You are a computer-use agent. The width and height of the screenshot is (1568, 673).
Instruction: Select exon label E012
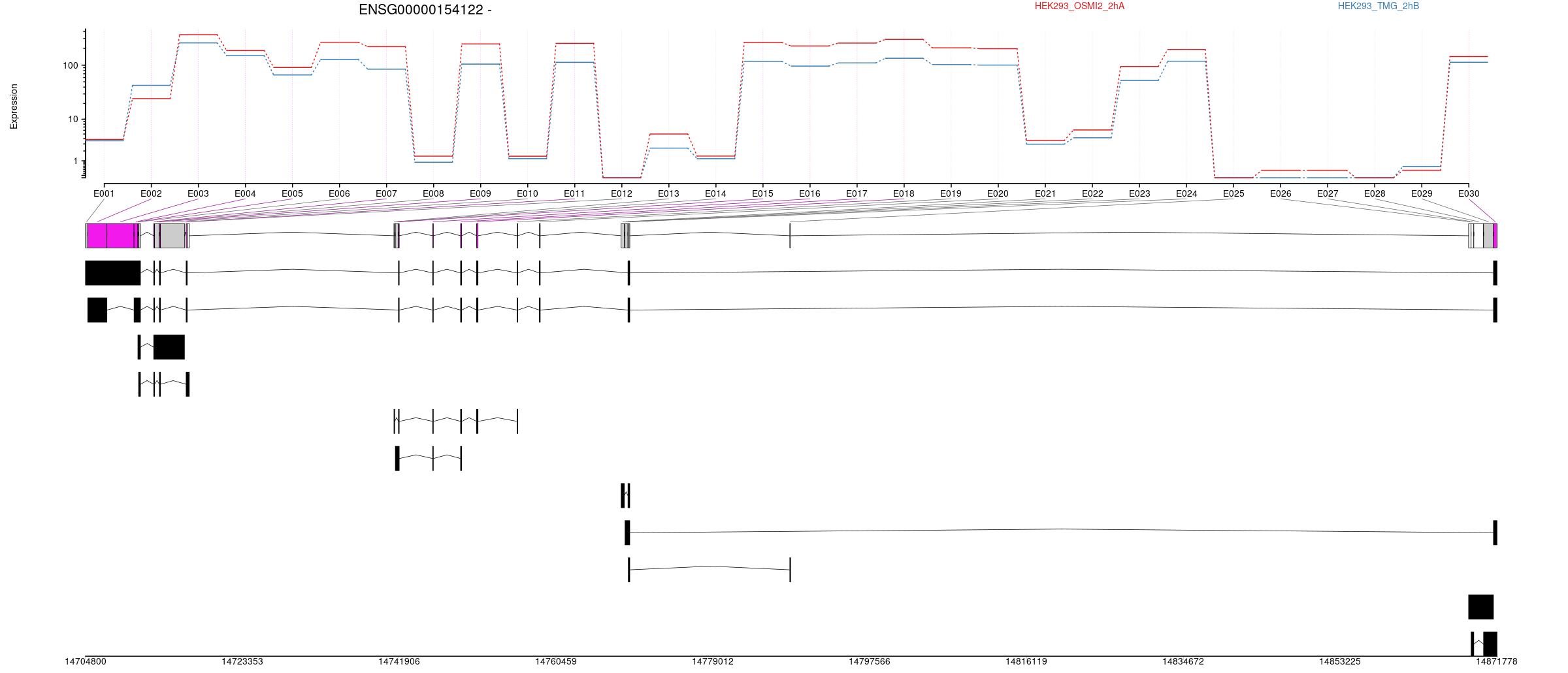(x=621, y=193)
